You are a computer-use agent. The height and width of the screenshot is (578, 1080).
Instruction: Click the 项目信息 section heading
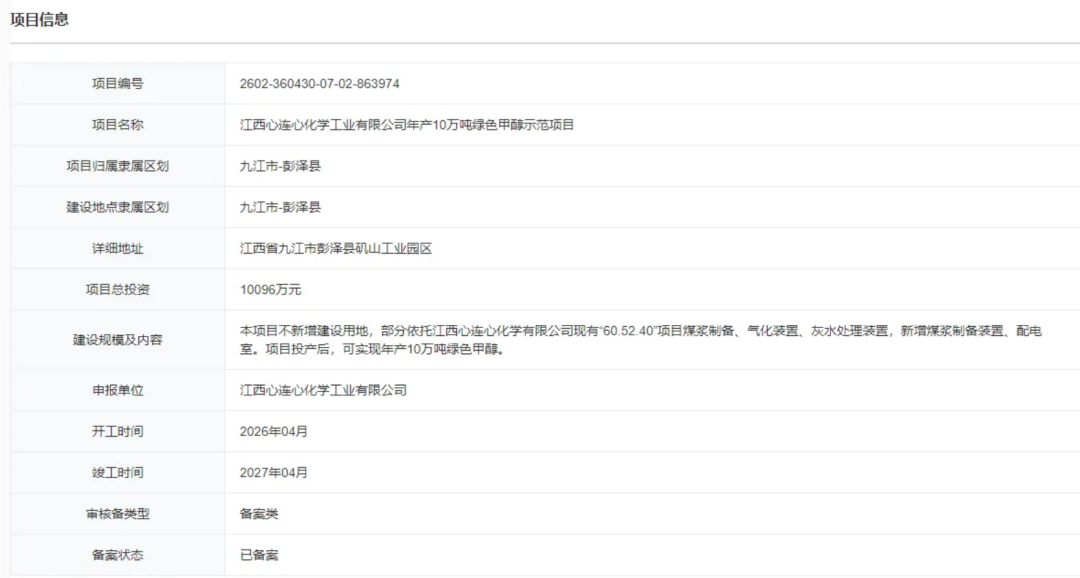(40, 19)
